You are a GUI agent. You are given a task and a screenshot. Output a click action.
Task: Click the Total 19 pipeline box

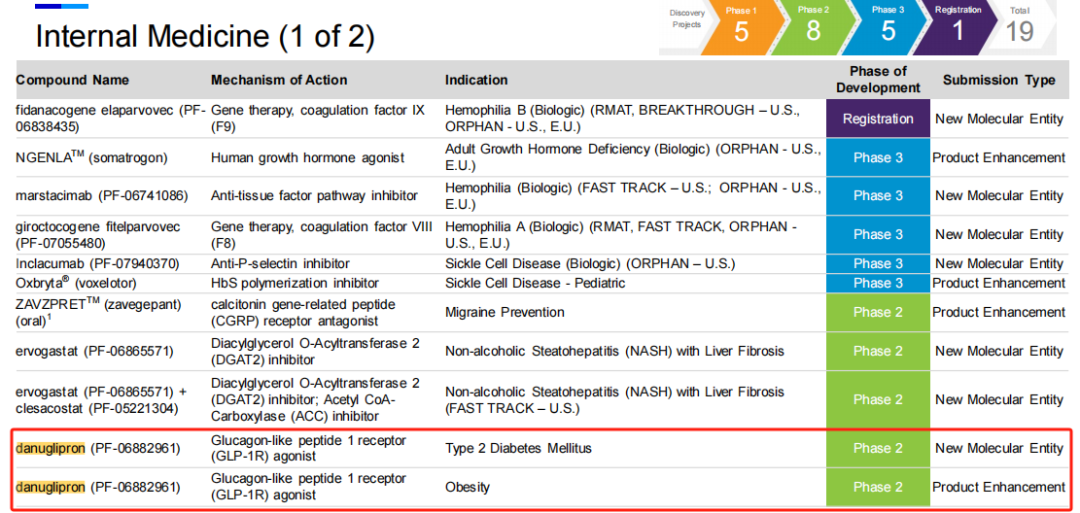[1020, 27]
